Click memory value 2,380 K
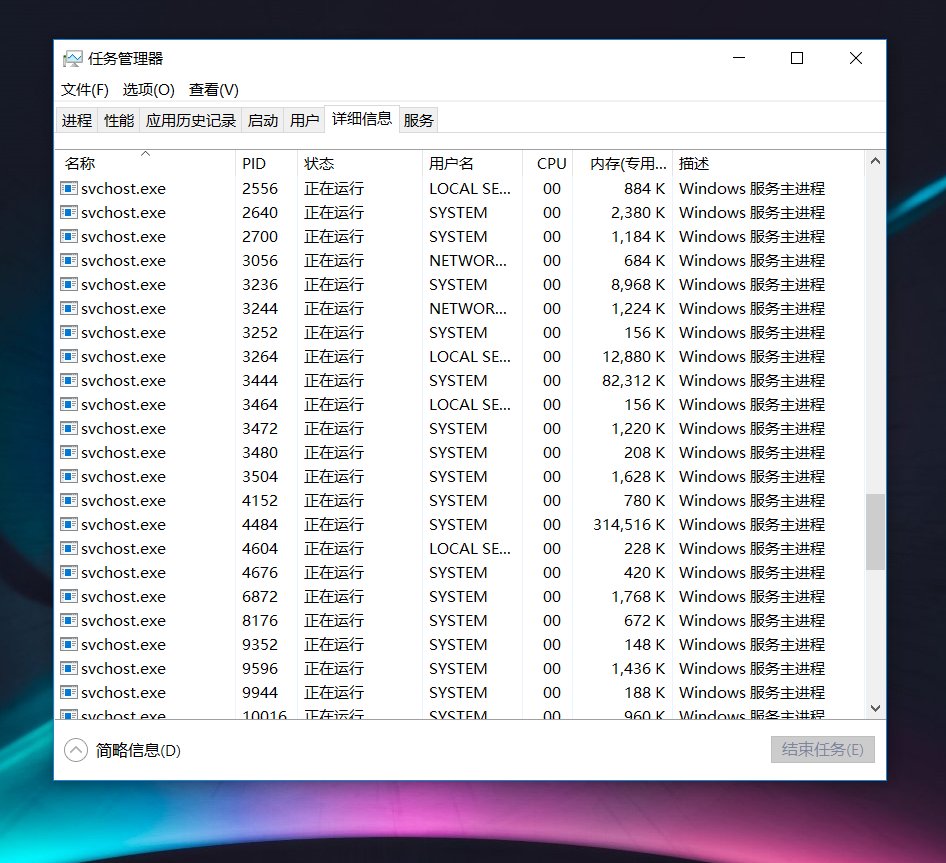 pos(638,212)
